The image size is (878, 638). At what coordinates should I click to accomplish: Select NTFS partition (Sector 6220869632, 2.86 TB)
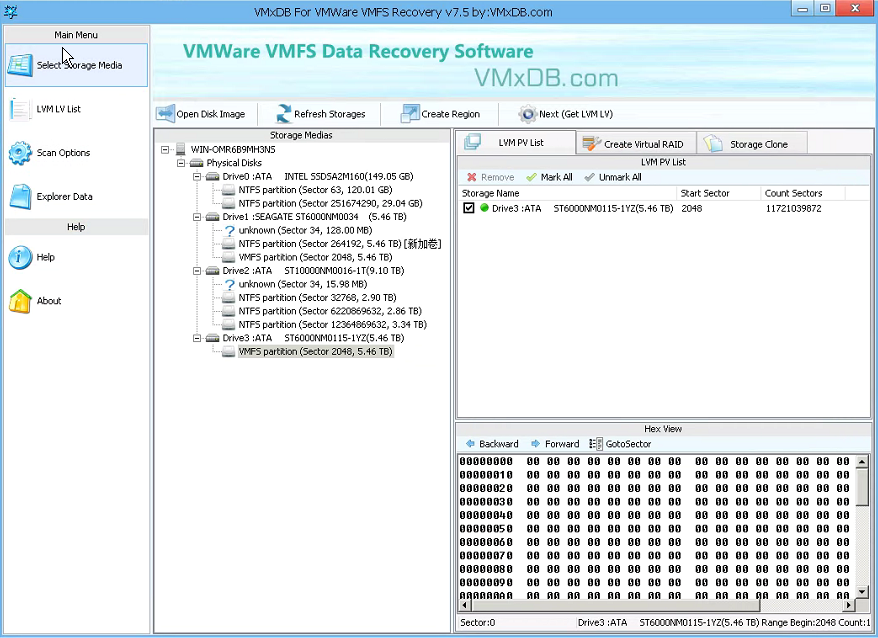click(330, 311)
